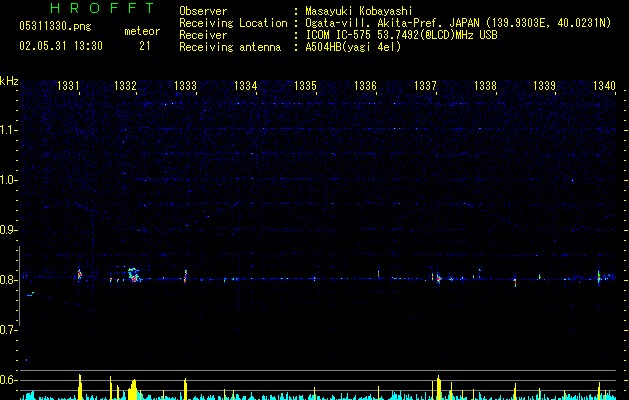Click the Receiving antenna label
The image size is (629, 400).
point(230,47)
